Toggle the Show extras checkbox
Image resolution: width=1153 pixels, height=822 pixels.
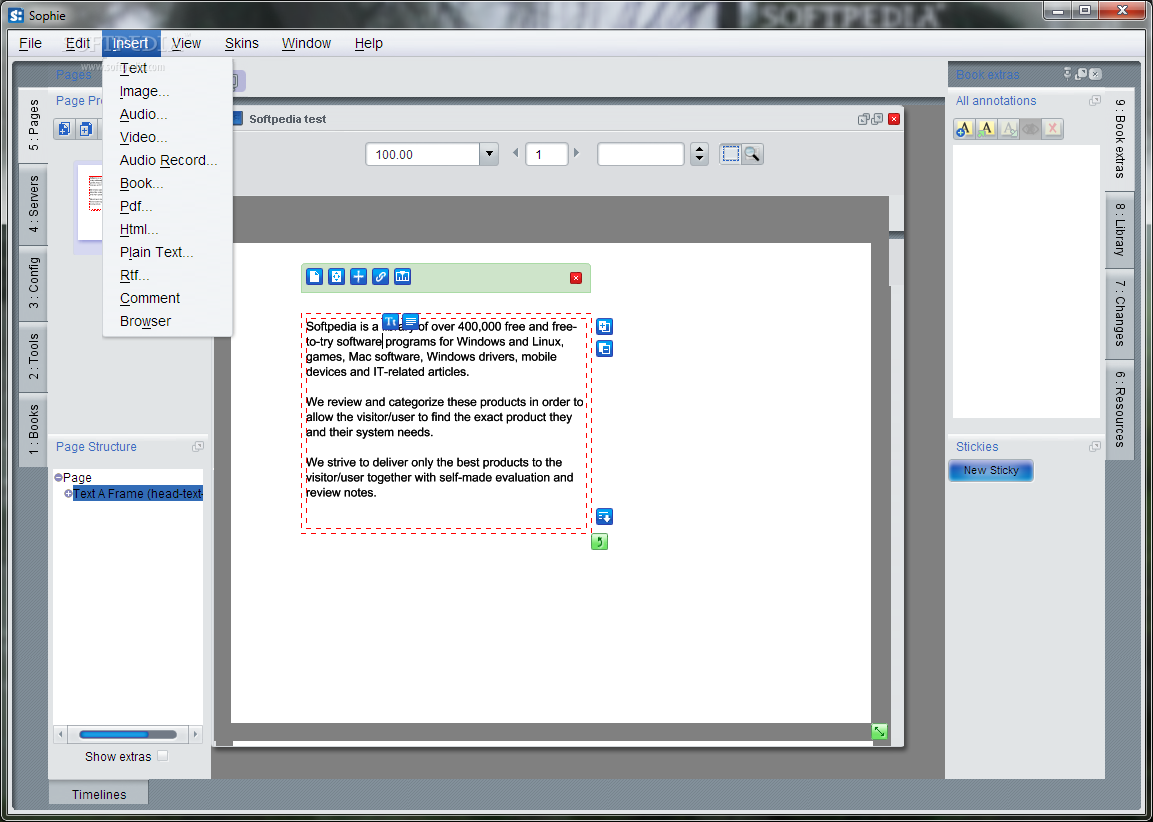click(163, 756)
